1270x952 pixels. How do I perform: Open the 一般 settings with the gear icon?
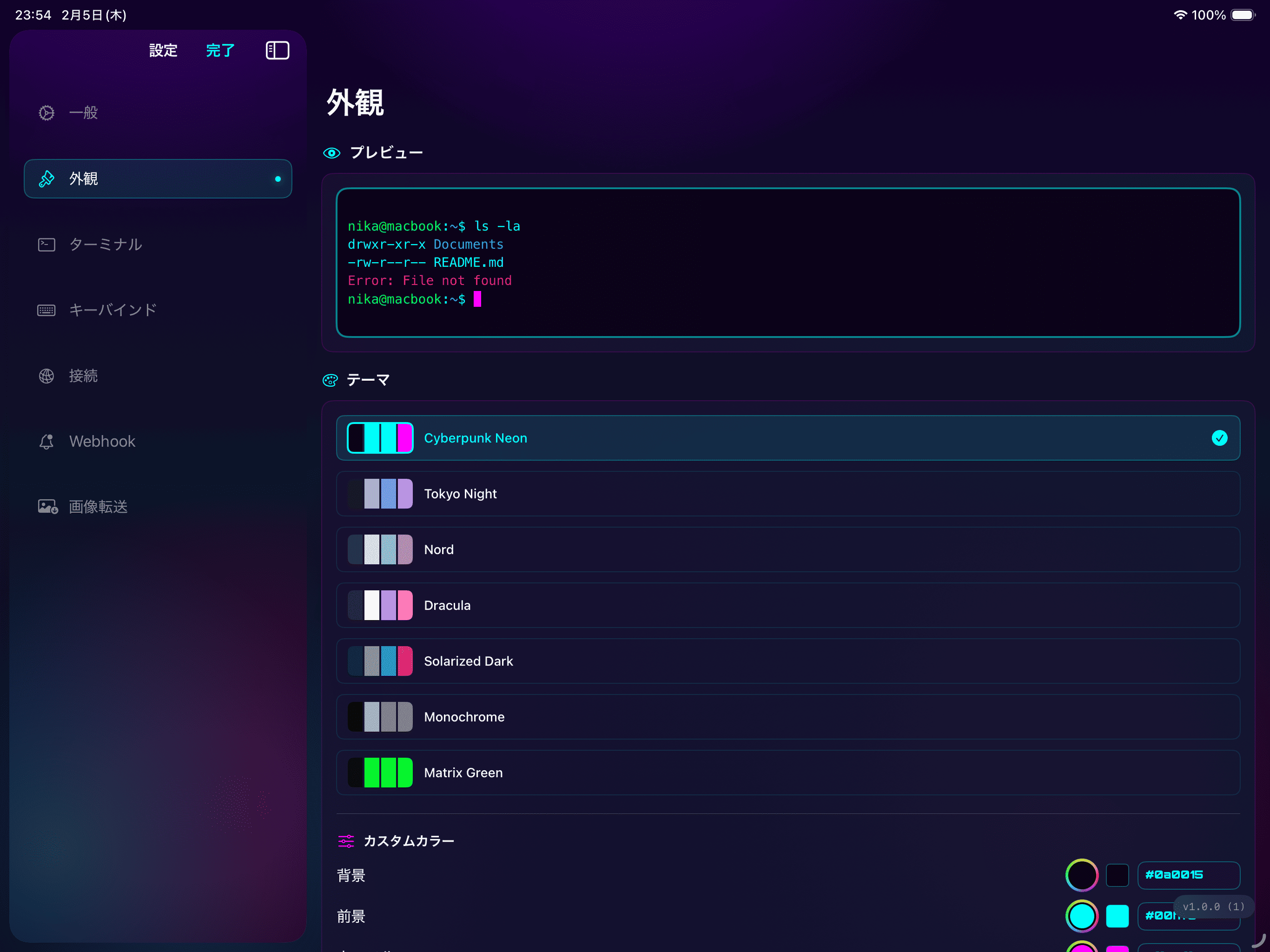point(46,112)
